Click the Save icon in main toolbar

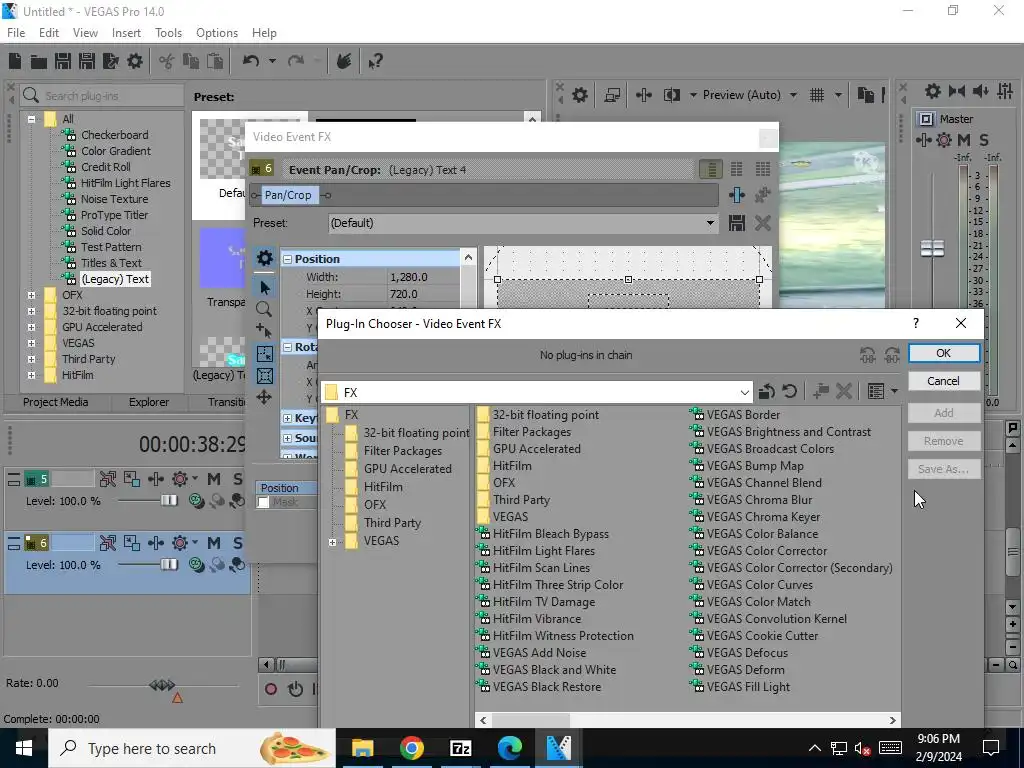63,61
